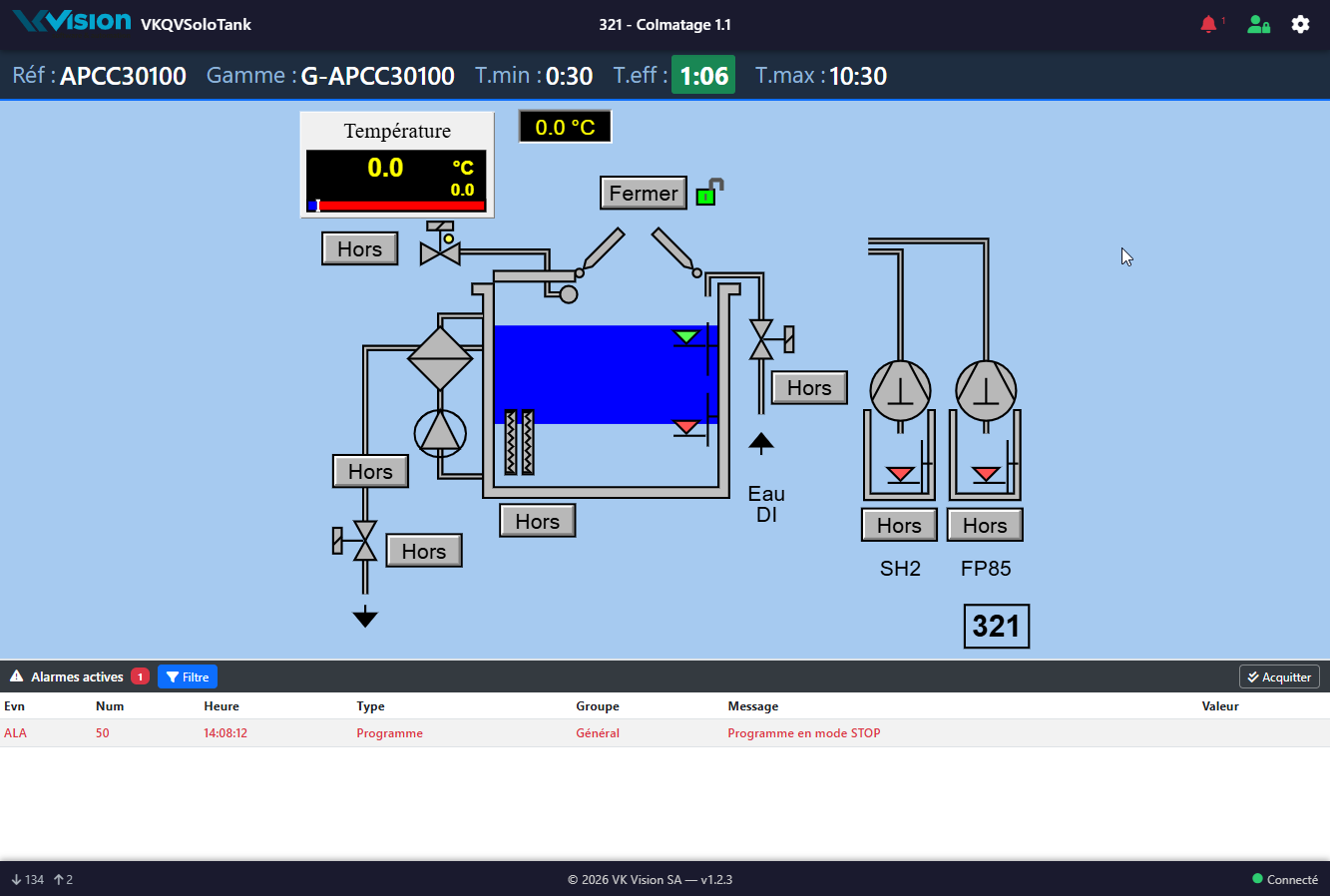
Task: Click the Heure column header
Action: coord(222,706)
